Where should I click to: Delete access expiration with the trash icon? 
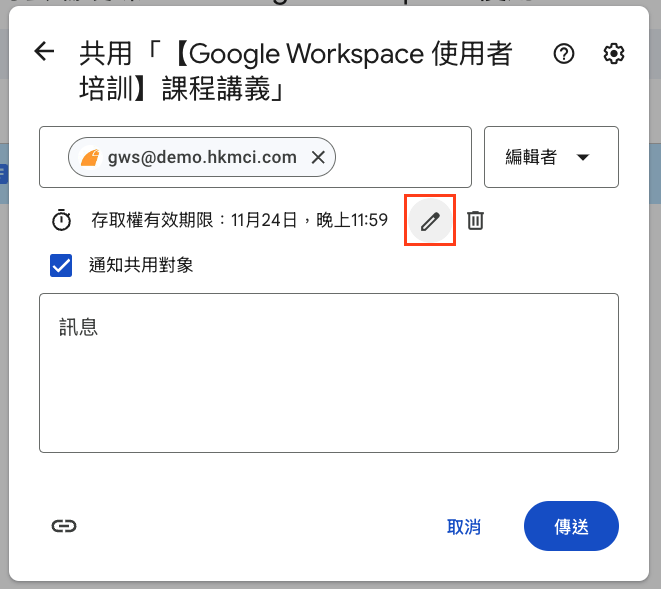point(475,221)
